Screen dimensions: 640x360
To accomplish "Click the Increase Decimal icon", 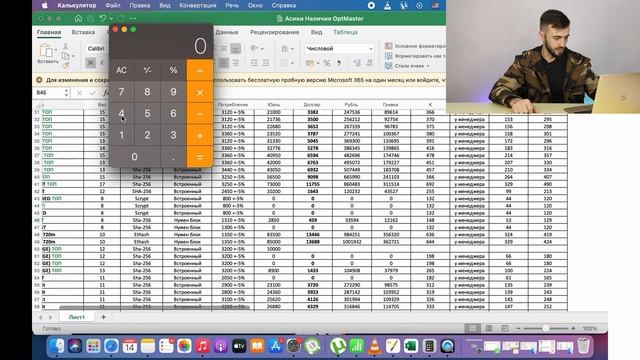I will pyautogui.click(x=357, y=63).
